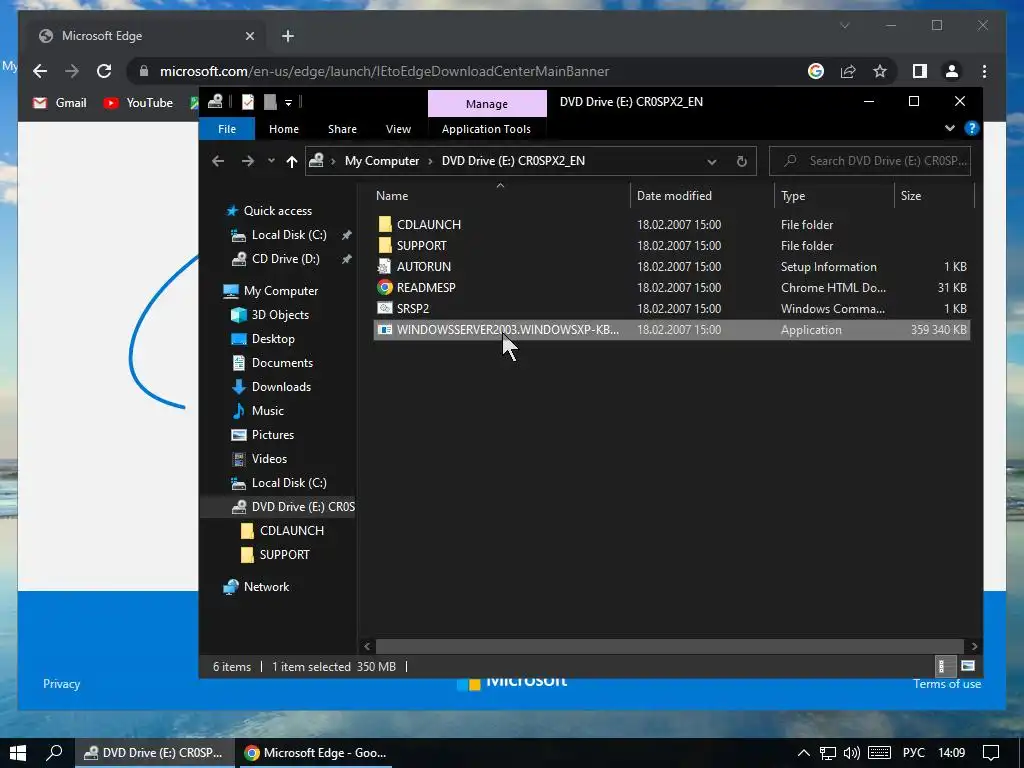1024x768 pixels.
Task: Open address bar history dropdown
Action: point(712,161)
